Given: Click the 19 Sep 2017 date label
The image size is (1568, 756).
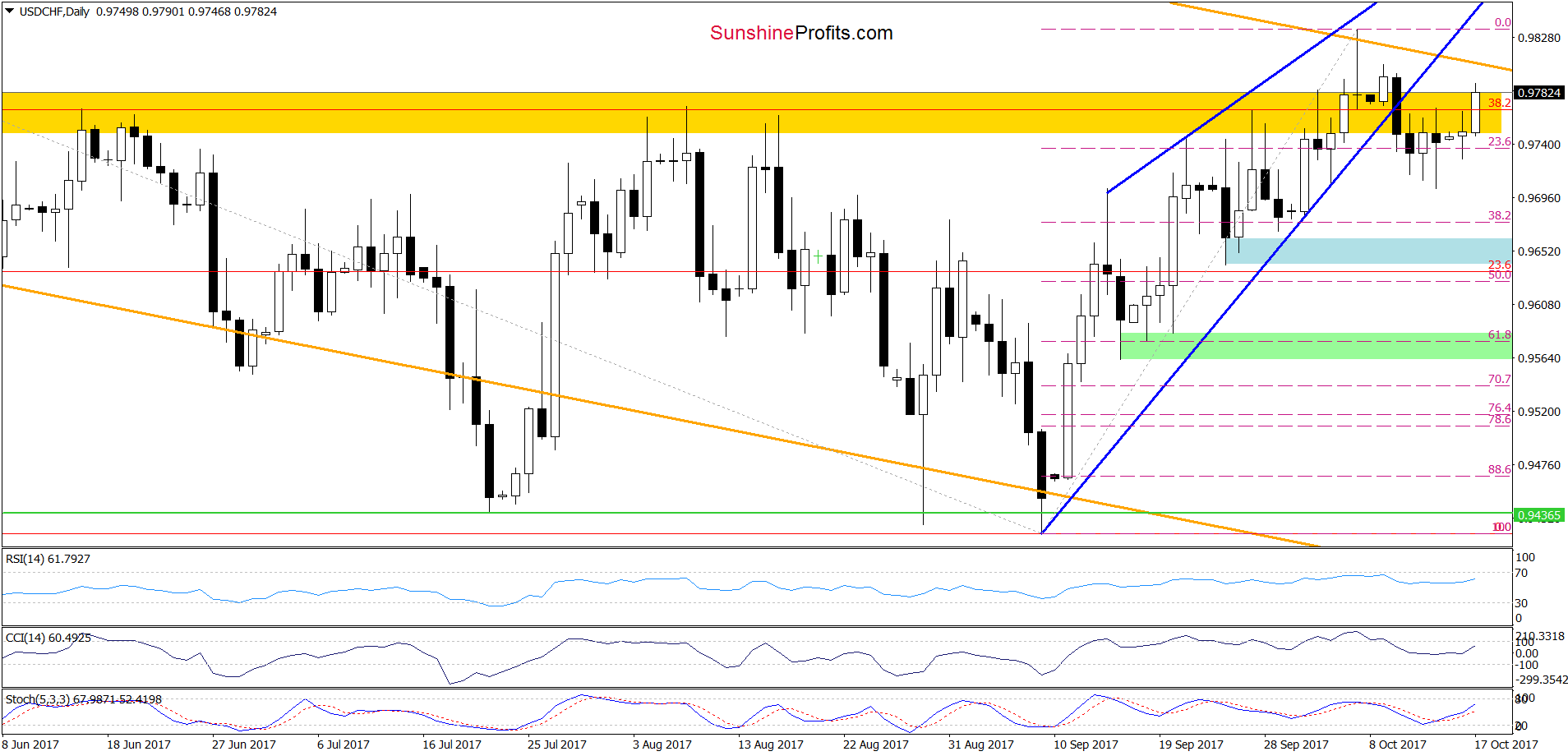Looking at the screenshot, I should coord(1192,744).
